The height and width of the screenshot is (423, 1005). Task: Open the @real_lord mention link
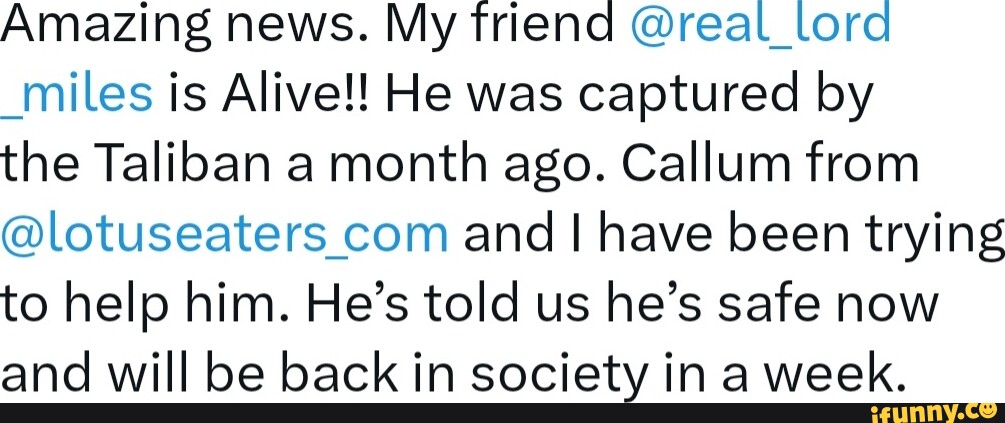click(x=761, y=25)
